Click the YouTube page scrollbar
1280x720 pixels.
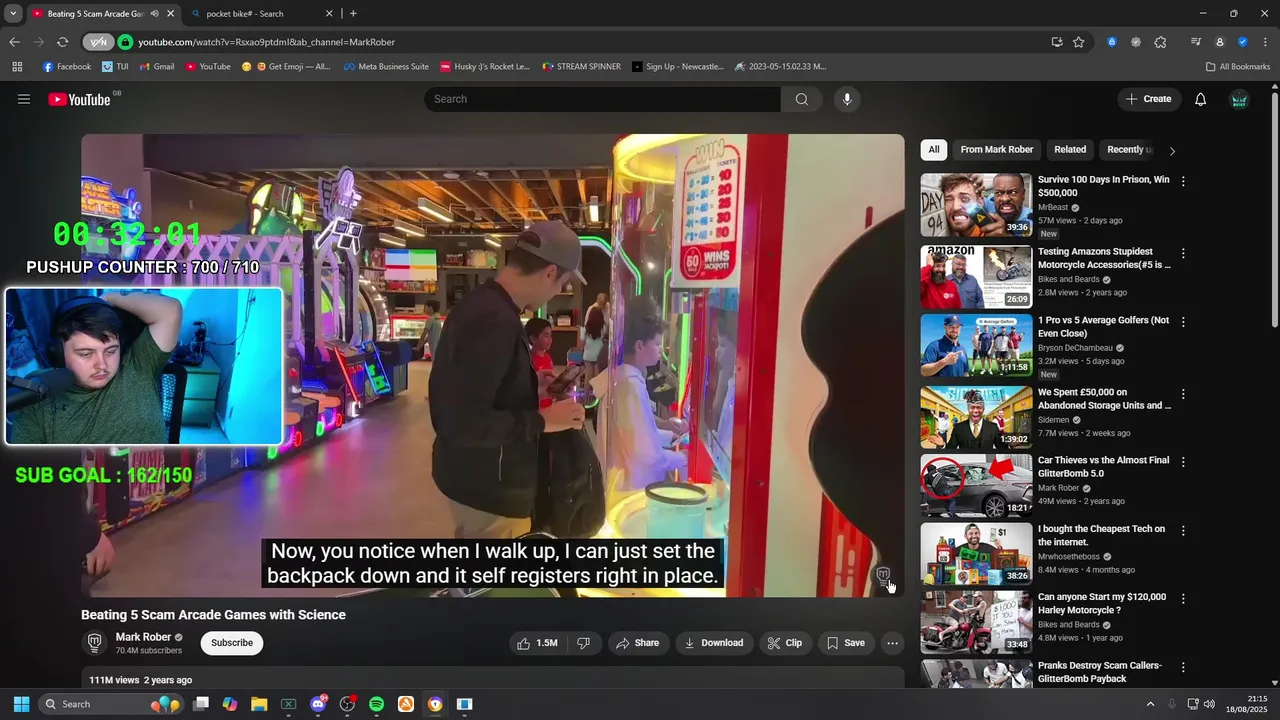point(1274,210)
